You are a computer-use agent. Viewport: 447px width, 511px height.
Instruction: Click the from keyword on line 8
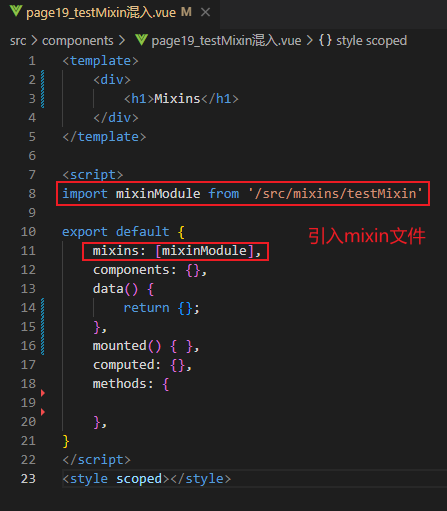click(x=224, y=194)
